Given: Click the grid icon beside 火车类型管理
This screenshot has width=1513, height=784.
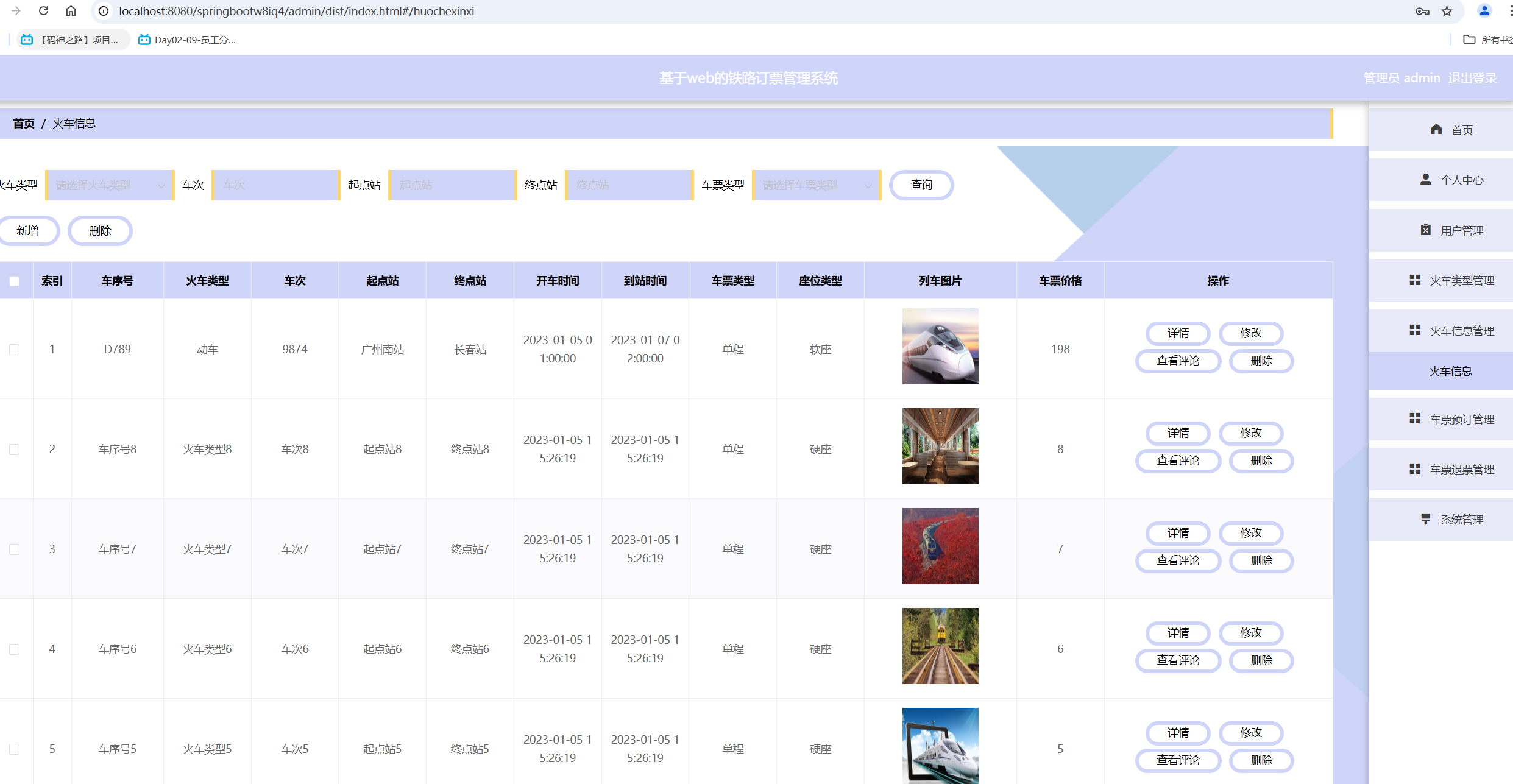Looking at the screenshot, I should tap(1415, 280).
